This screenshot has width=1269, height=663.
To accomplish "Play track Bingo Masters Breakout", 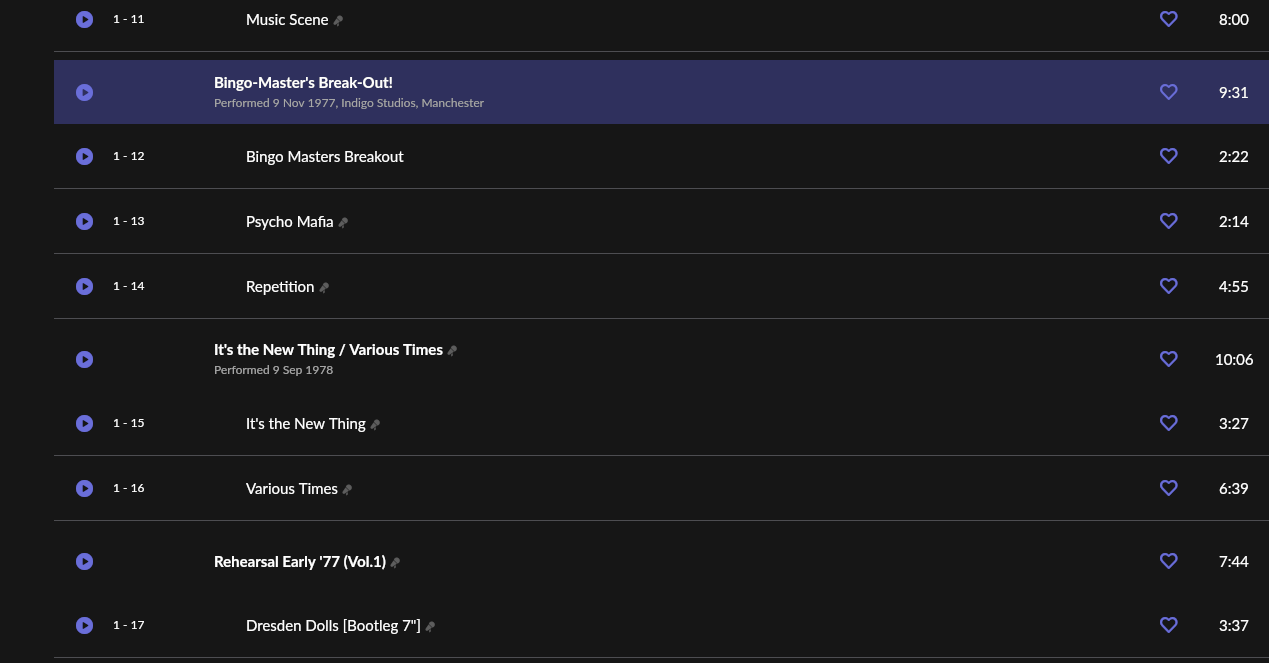I will point(85,156).
